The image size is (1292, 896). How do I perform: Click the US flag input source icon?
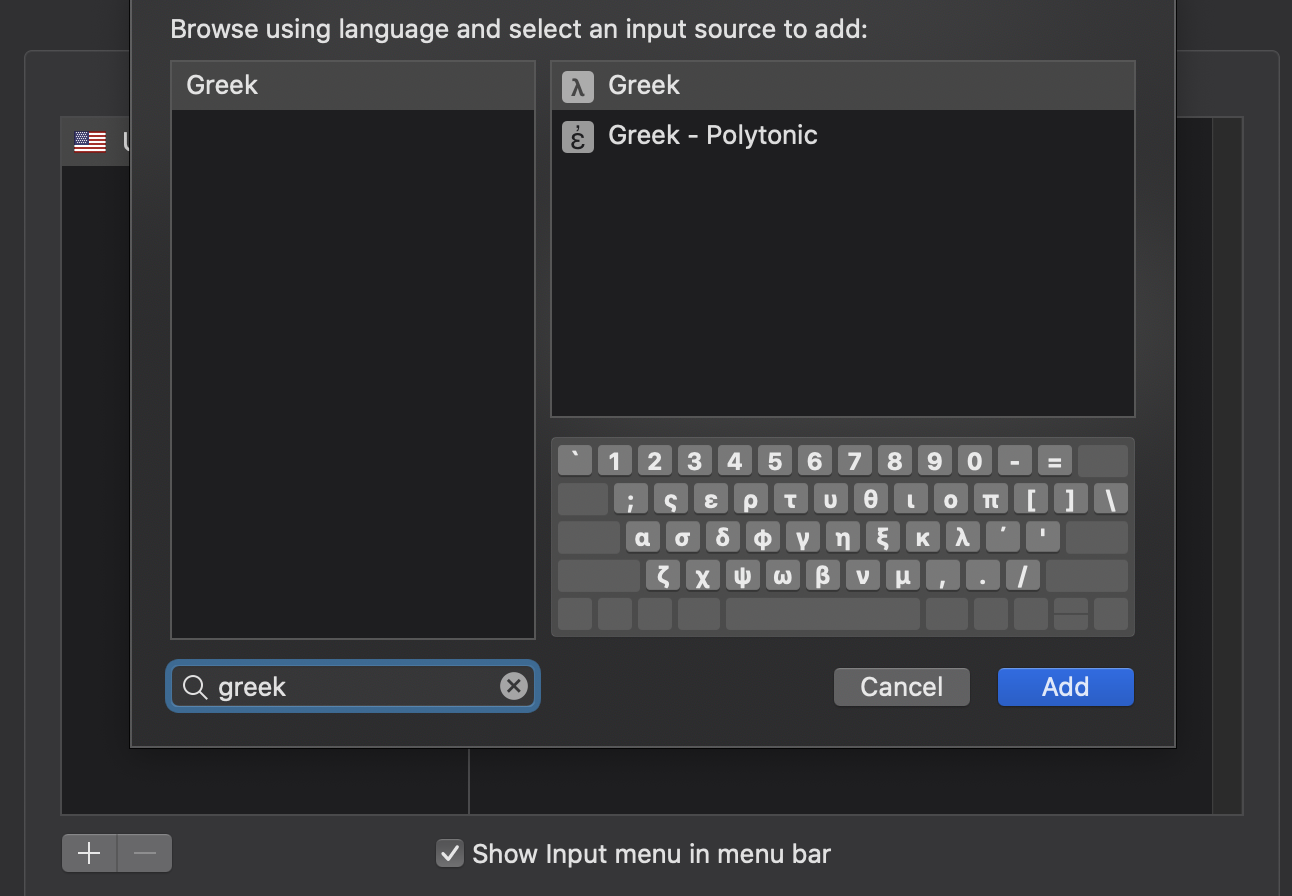tap(90, 142)
